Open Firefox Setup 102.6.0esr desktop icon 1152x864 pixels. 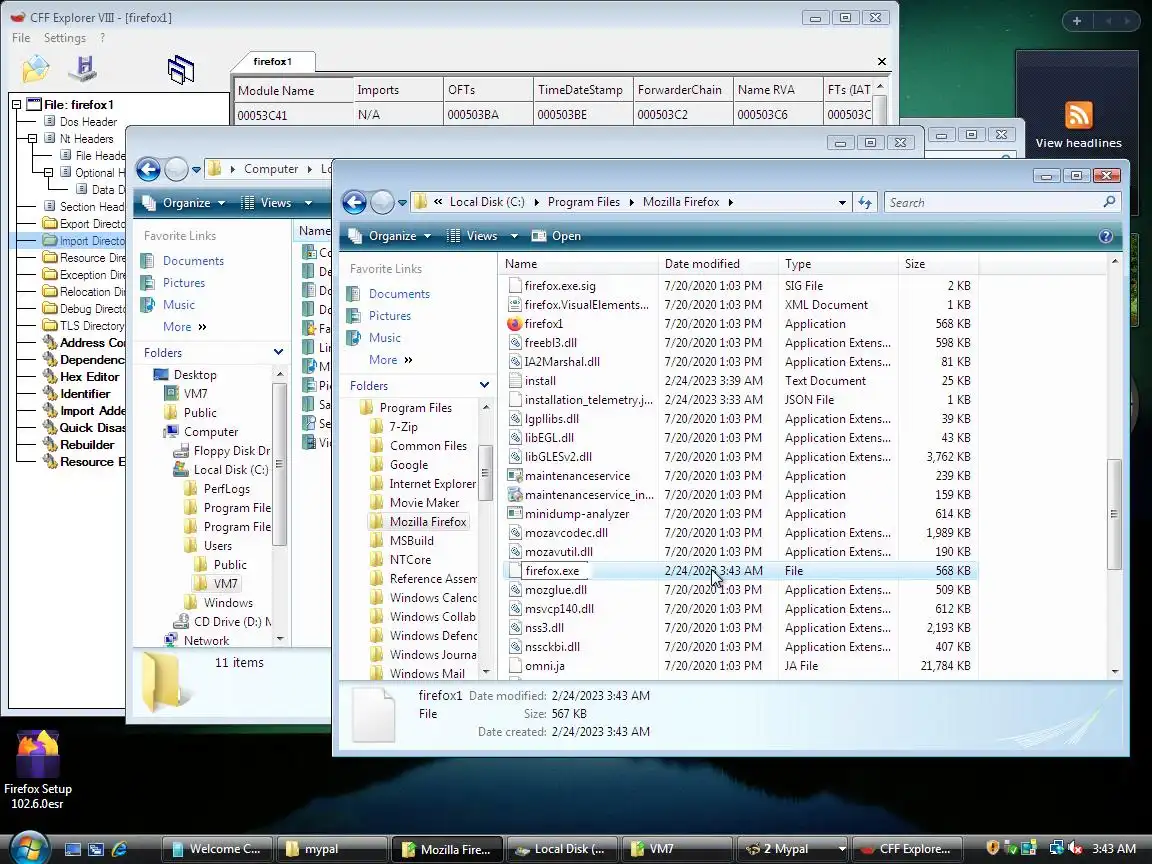coord(37,769)
